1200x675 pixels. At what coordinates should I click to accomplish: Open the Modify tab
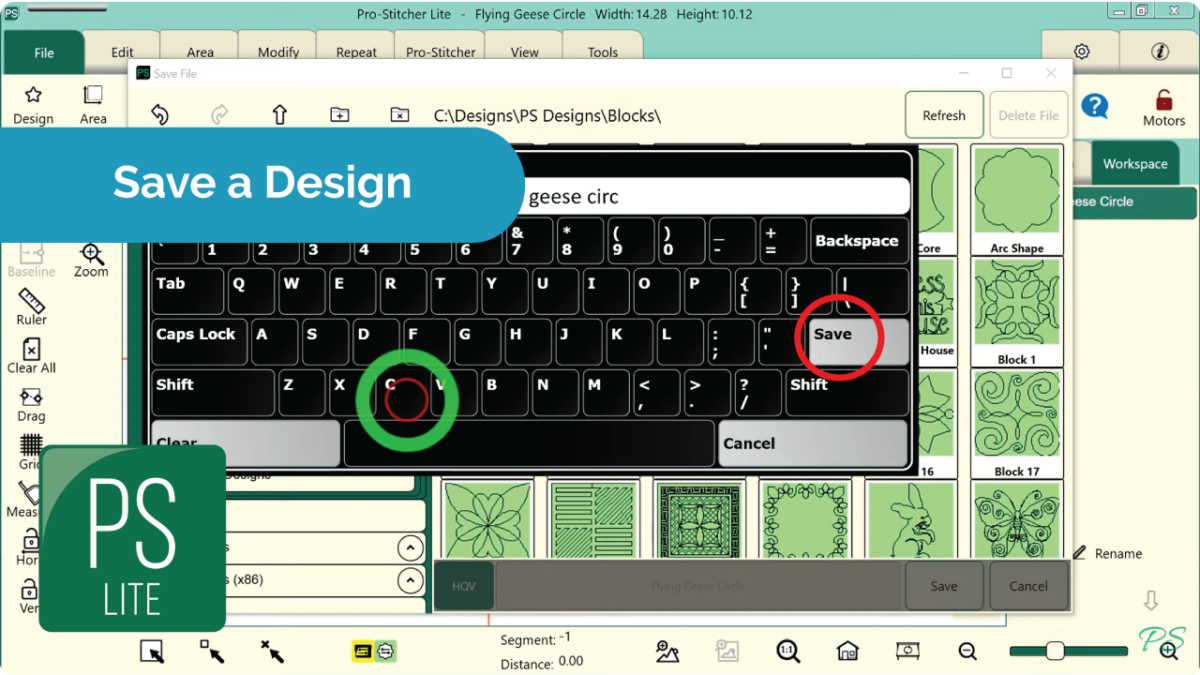(x=278, y=52)
